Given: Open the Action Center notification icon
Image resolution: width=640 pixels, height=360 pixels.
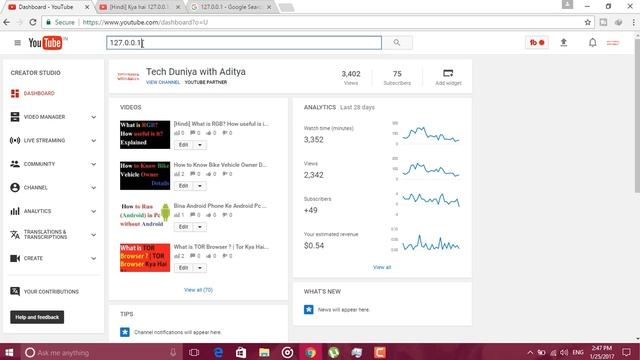Looking at the screenshot, I should coord(627,352).
